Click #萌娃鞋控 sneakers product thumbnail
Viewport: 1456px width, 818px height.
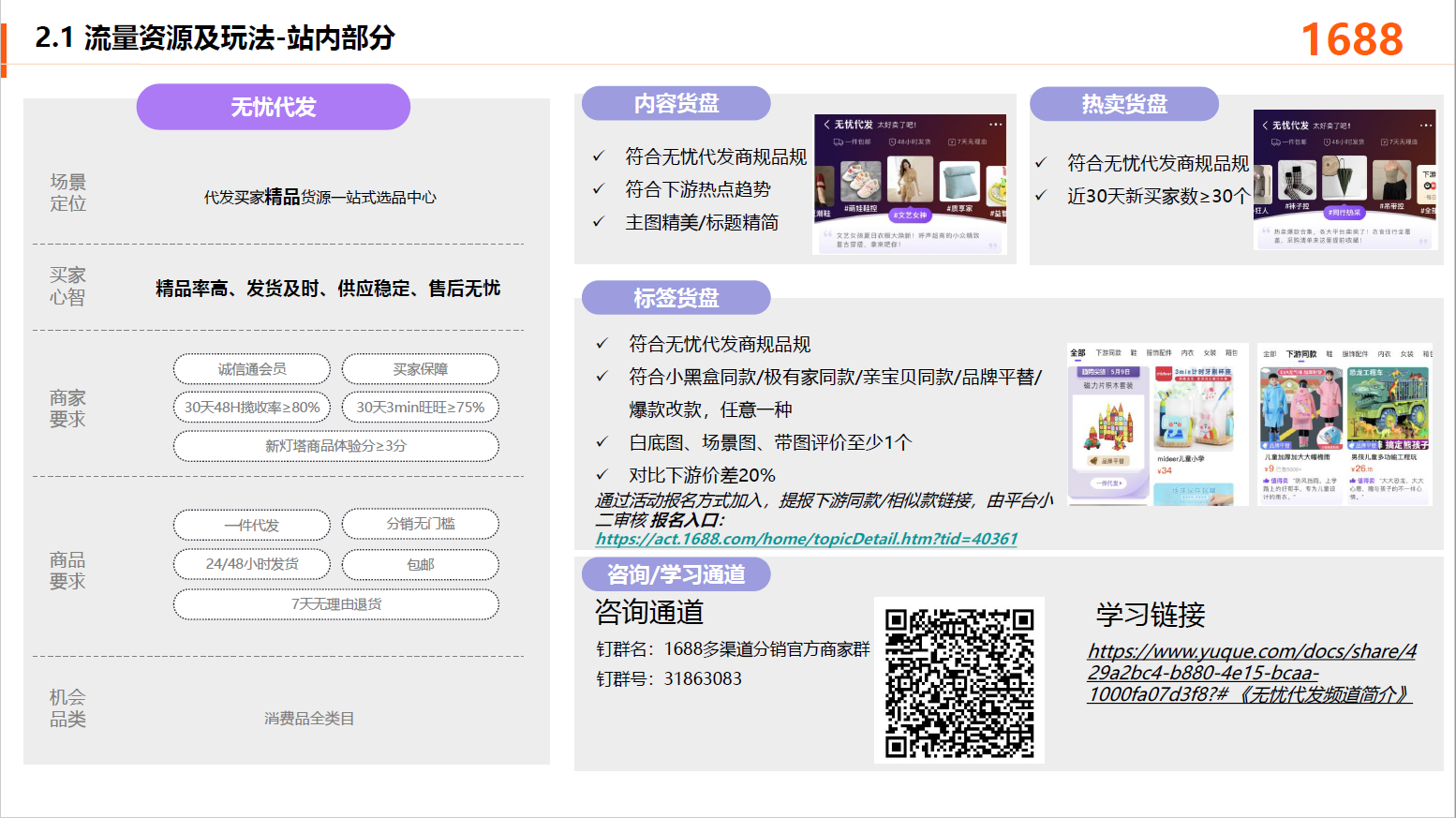tap(861, 182)
